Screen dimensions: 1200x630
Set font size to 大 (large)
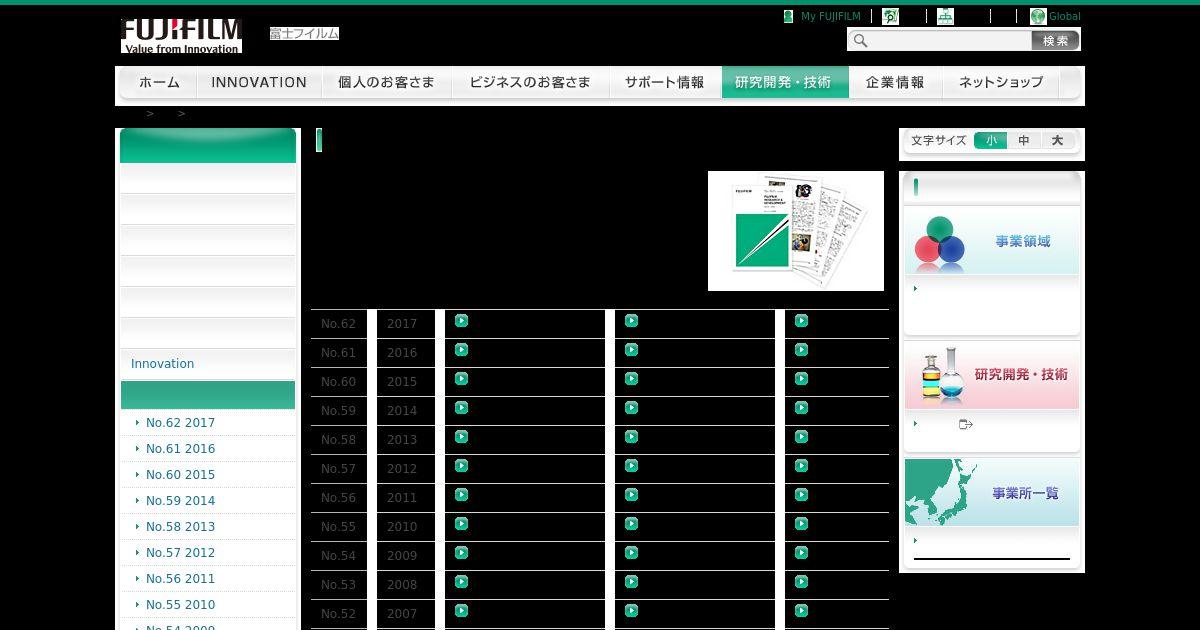coord(1057,141)
